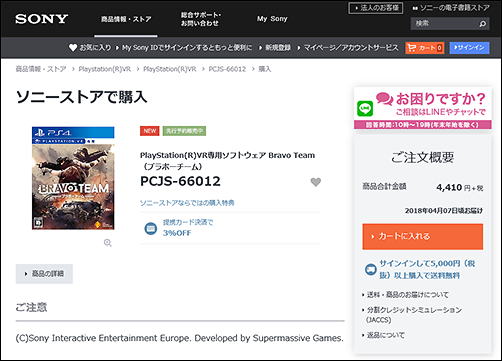
Task: Open My Sony IDでサインイン link
Action: [x=187, y=48]
